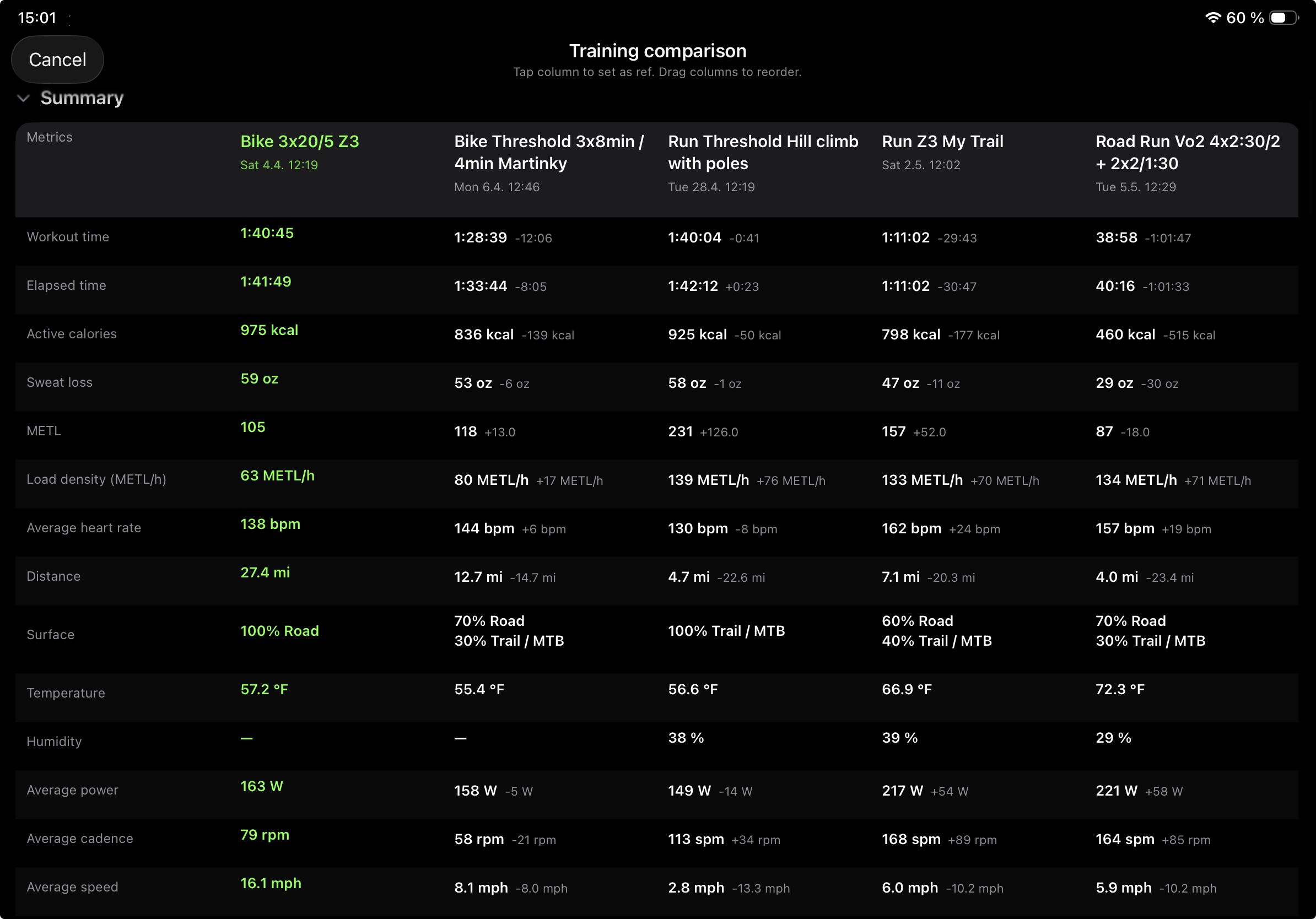
Task: Tap sweat loss value 53 oz
Action: point(473,383)
